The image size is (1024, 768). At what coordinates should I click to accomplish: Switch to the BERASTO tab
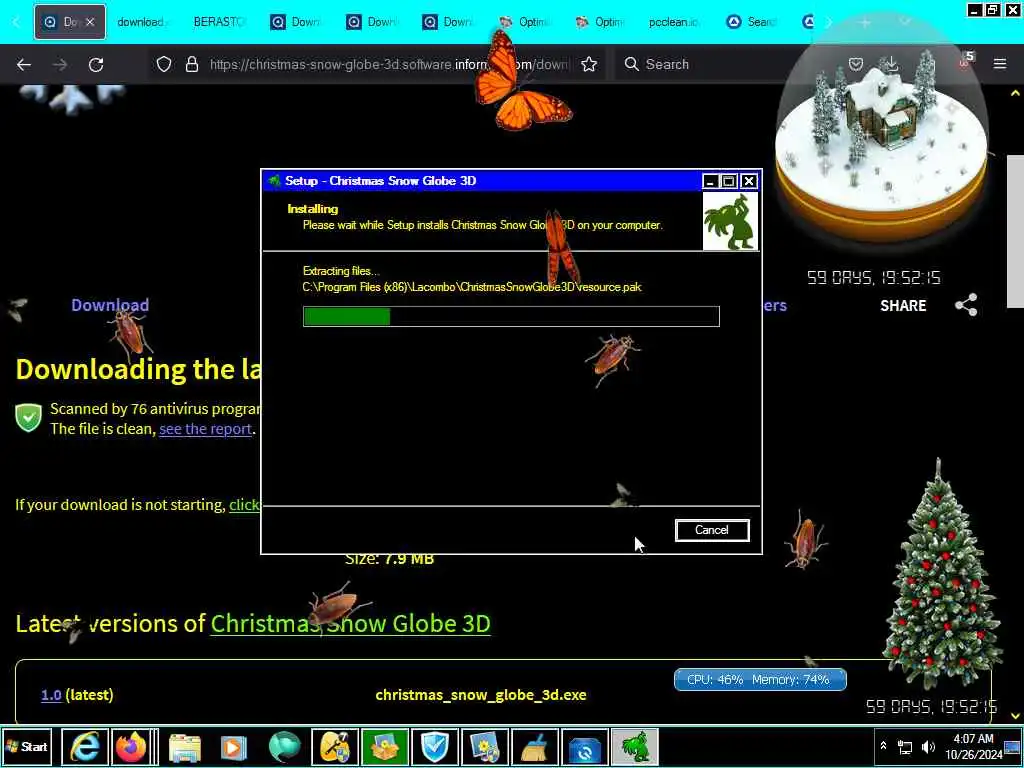[x=219, y=22]
